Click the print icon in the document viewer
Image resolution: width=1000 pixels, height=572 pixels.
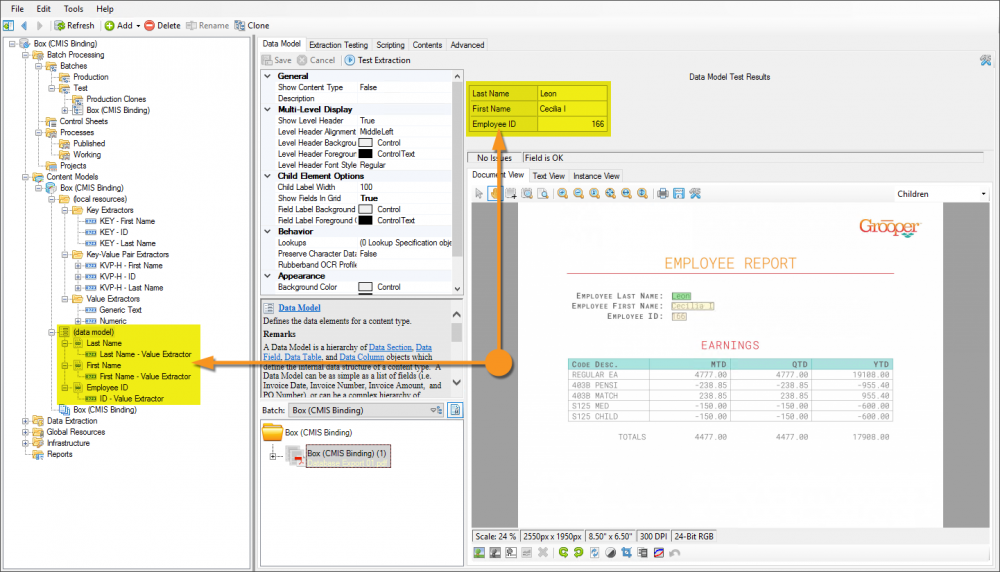coord(661,193)
